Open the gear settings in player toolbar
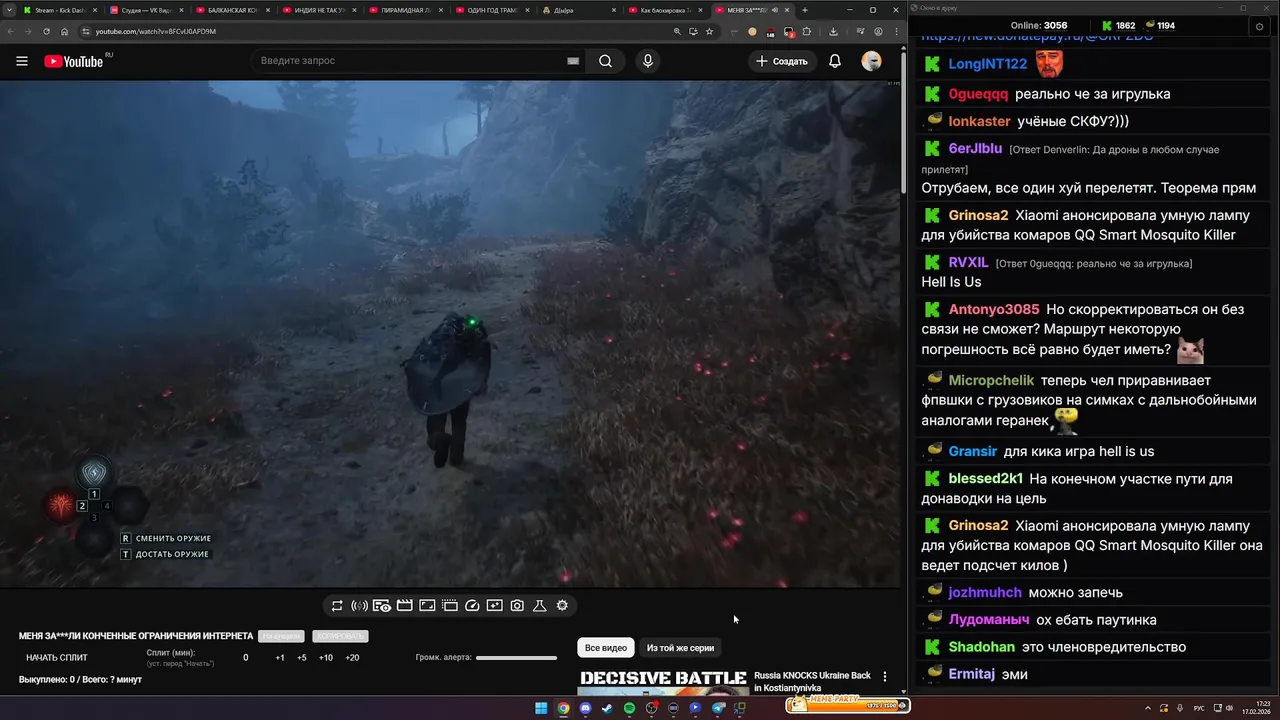The width and height of the screenshot is (1280, 720). [562, 606]
